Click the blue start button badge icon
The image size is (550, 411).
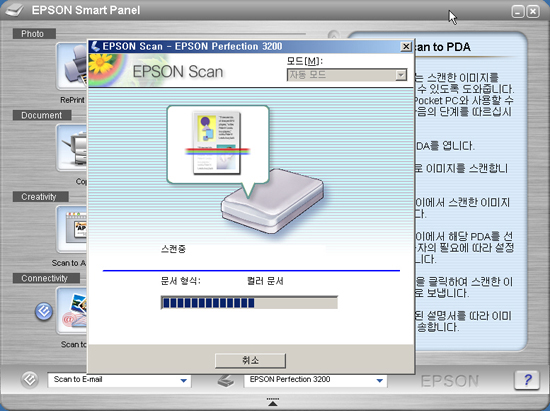[x=44, y=311]
